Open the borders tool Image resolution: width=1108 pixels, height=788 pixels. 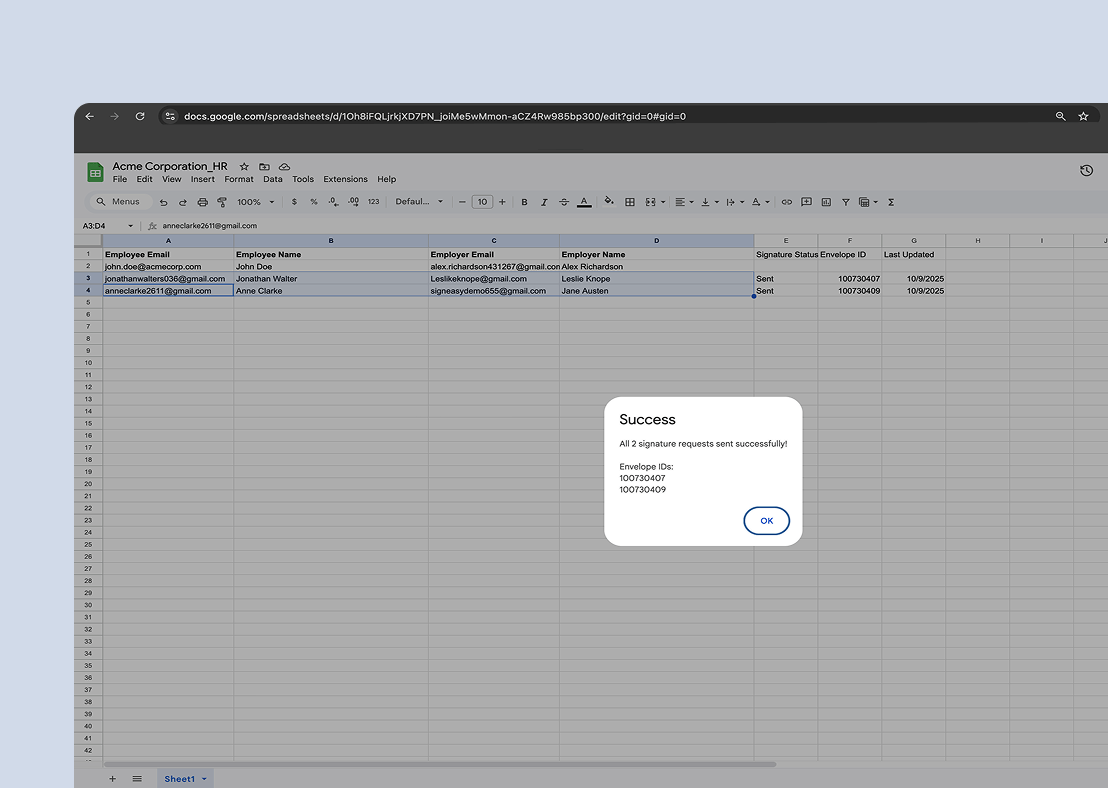630,202
